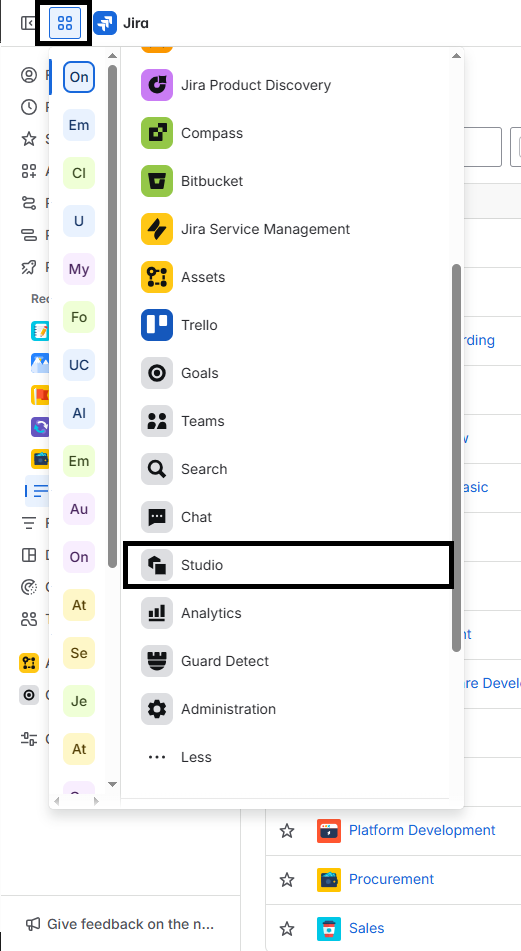Select Assets in the app menu
This screenshot has width=521, height=951.
coord(287,277)
